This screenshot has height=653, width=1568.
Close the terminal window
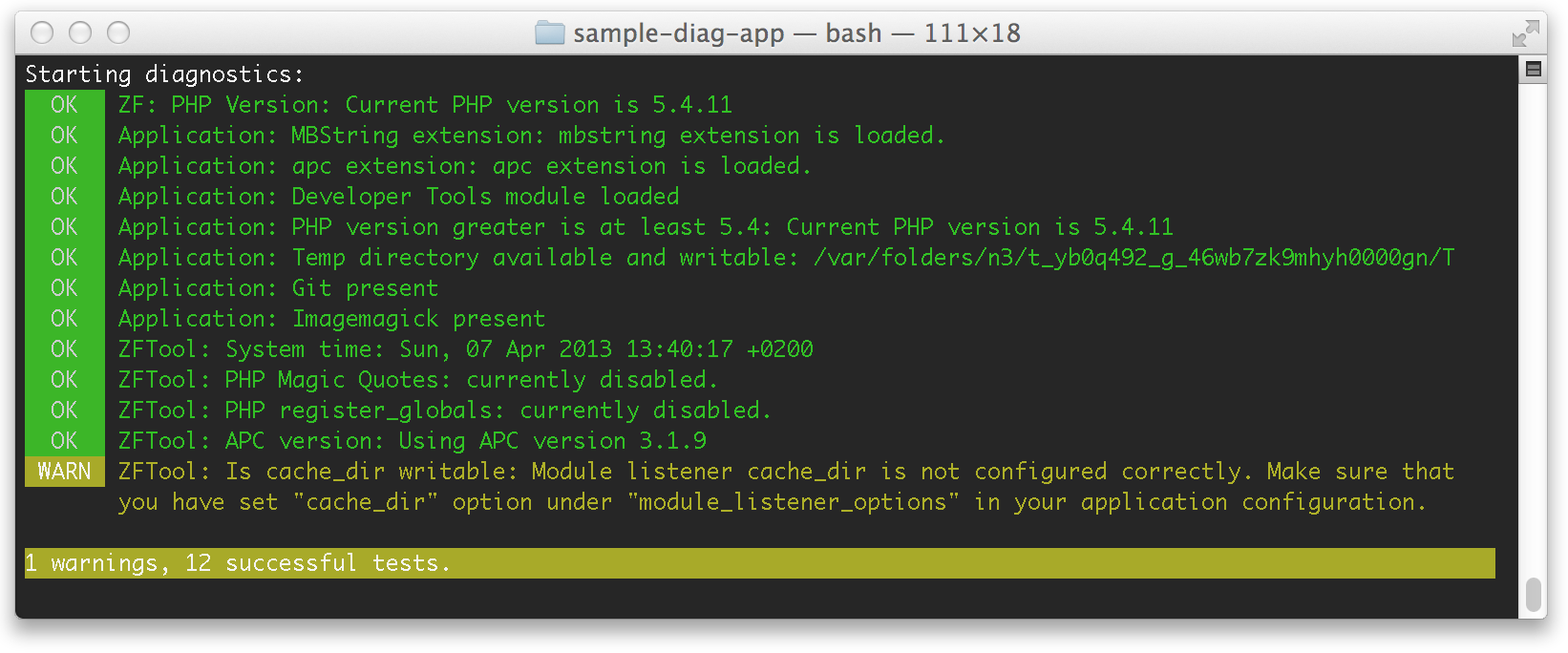click(x=42, y=33)
